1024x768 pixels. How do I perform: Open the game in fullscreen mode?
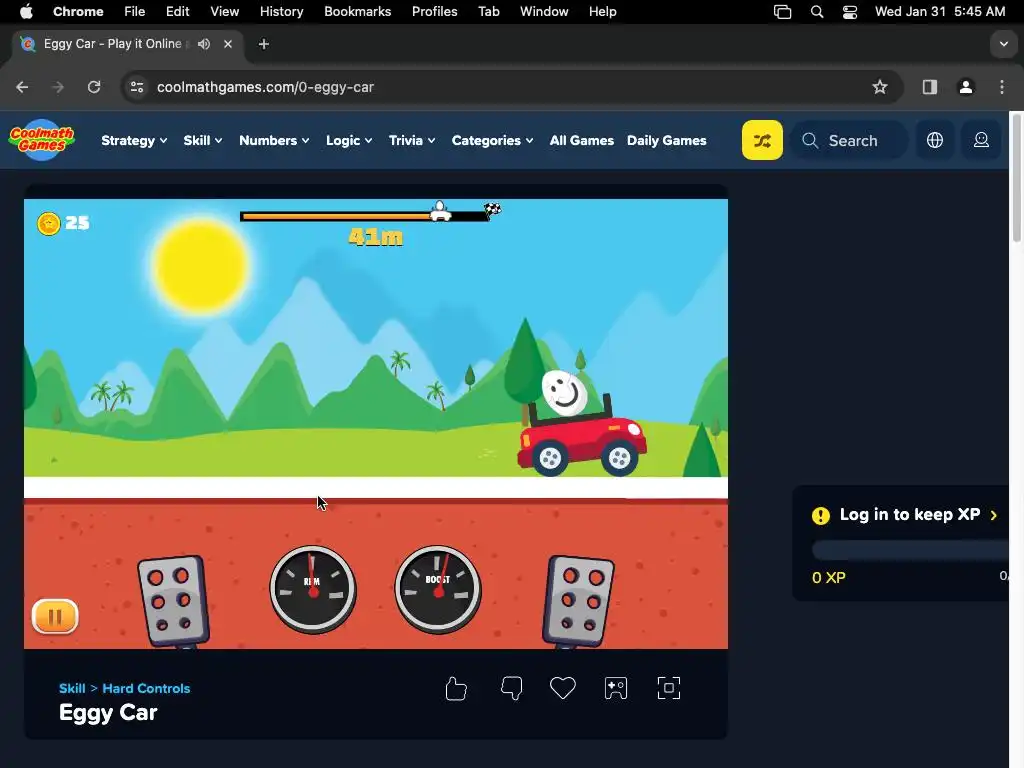pos(669,688)
